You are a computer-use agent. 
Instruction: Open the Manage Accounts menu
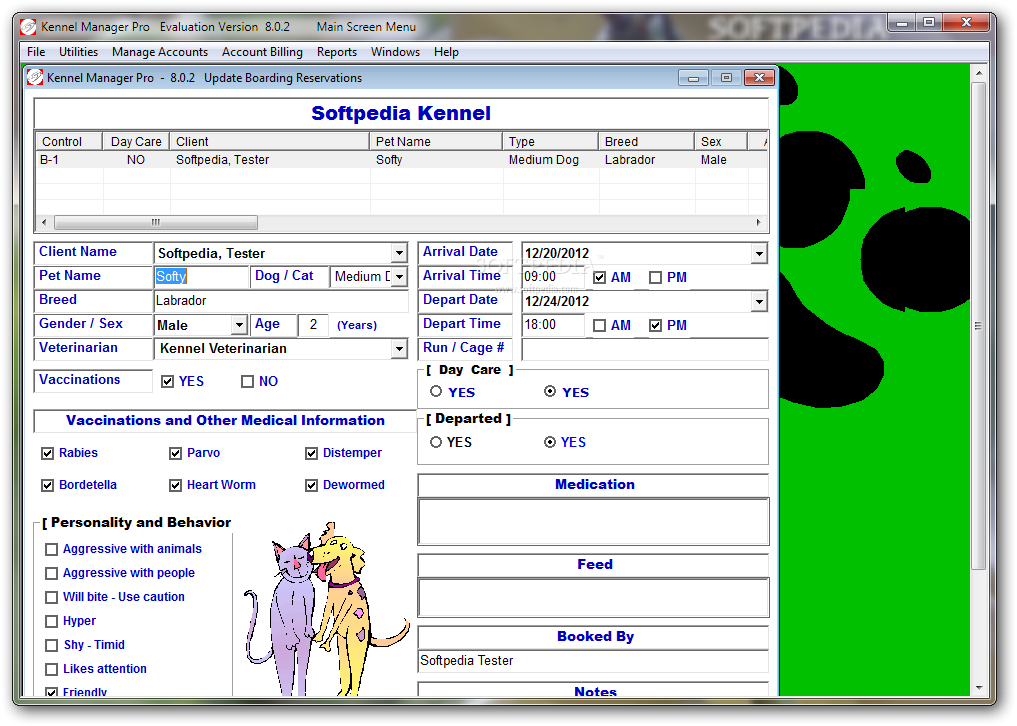(160, 52)
